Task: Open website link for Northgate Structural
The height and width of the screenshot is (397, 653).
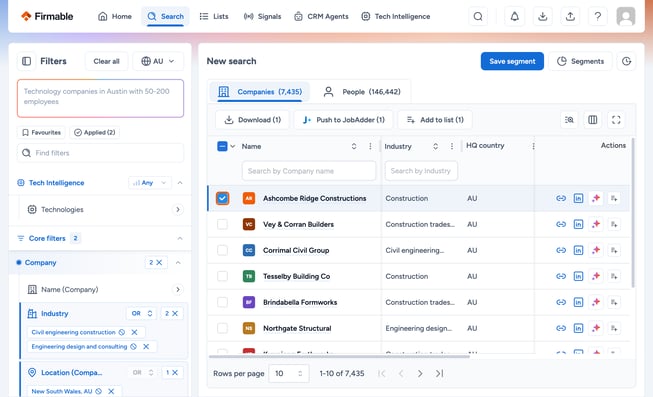Action: click(x=561, y=328)
